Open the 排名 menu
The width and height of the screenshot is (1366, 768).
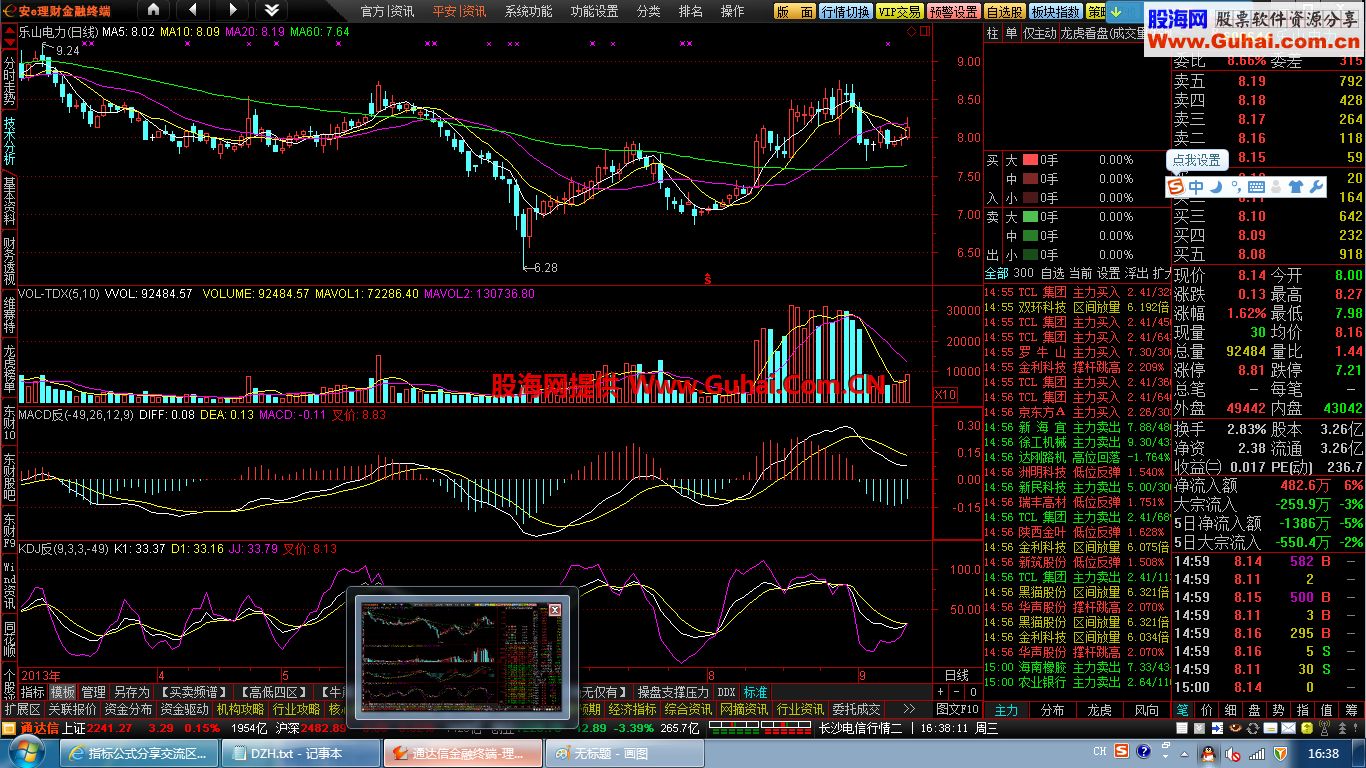691,11
